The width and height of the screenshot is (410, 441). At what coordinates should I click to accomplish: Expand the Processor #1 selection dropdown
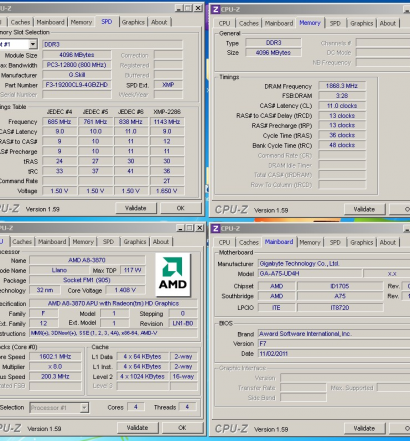[84, 407]
